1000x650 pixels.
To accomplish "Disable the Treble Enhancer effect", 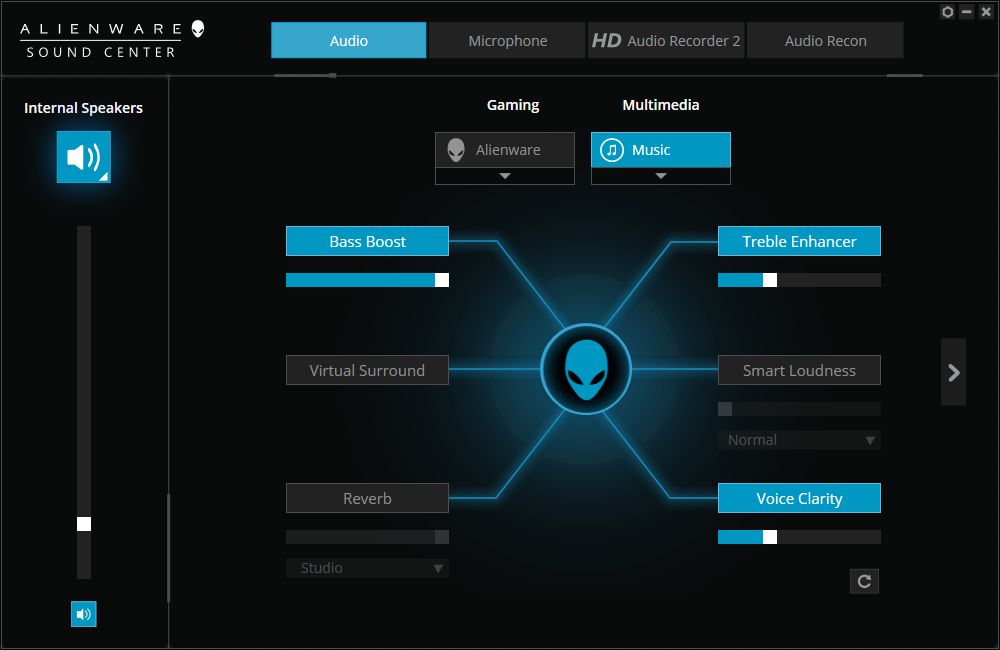I will 799,241.
